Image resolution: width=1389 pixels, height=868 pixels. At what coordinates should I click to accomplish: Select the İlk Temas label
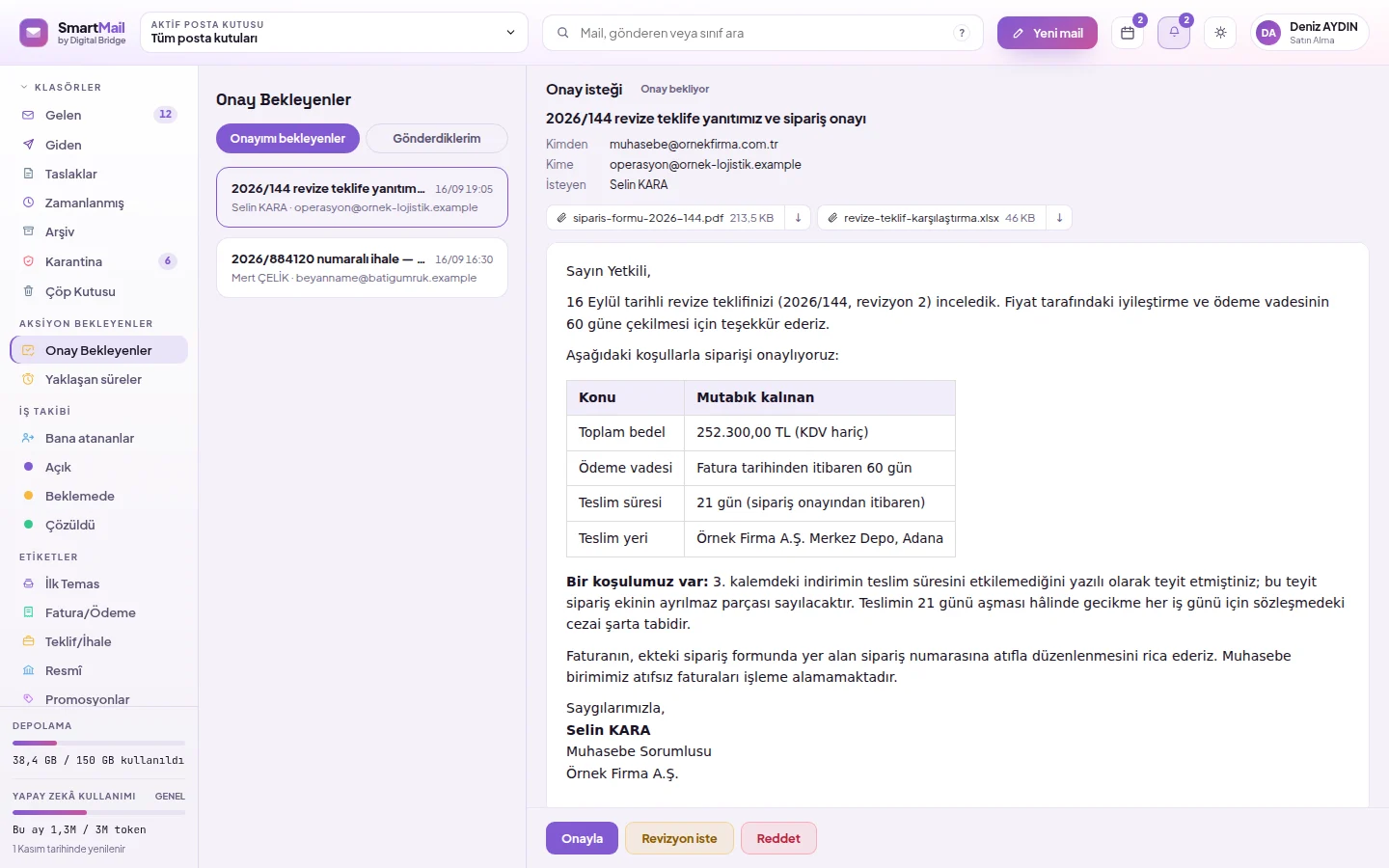point(98,583)
